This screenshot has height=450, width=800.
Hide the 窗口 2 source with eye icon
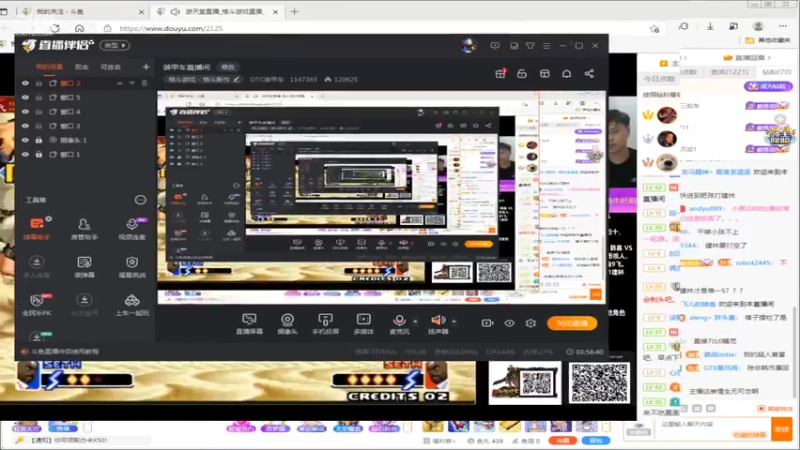coord(25,83)
